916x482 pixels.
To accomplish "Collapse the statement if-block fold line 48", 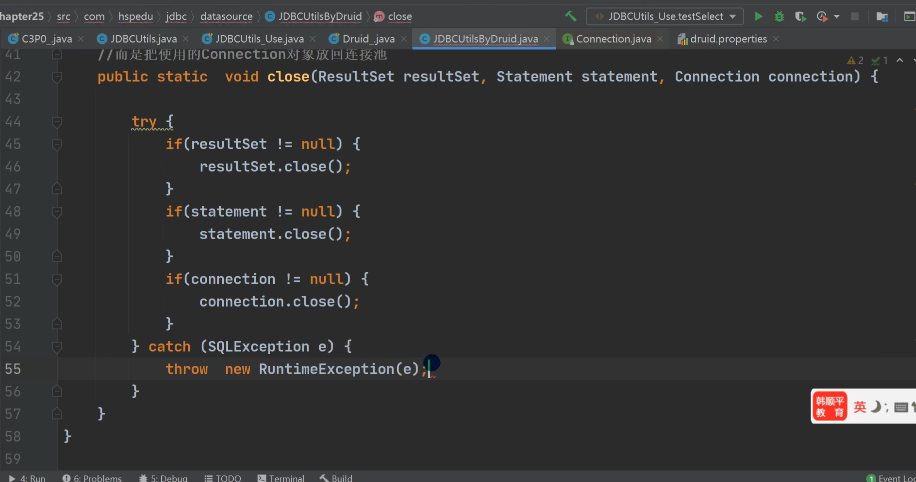I will pos(57,211).
